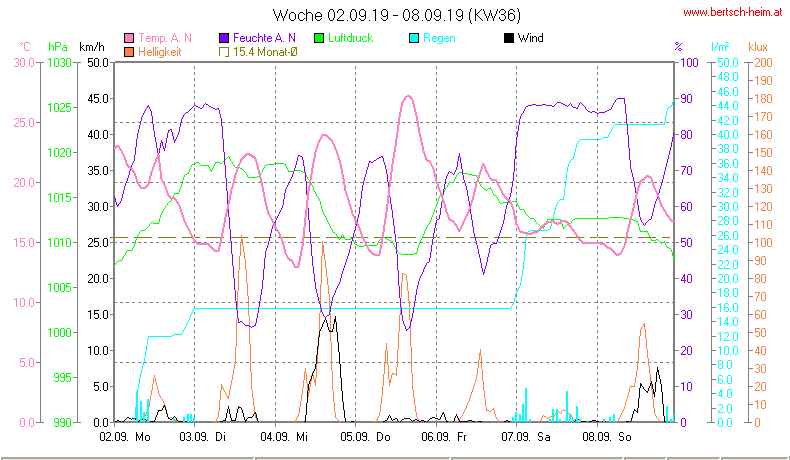Click the 44.0 rain axis value
The image size is (790, 460).
(x=728, y=106)
